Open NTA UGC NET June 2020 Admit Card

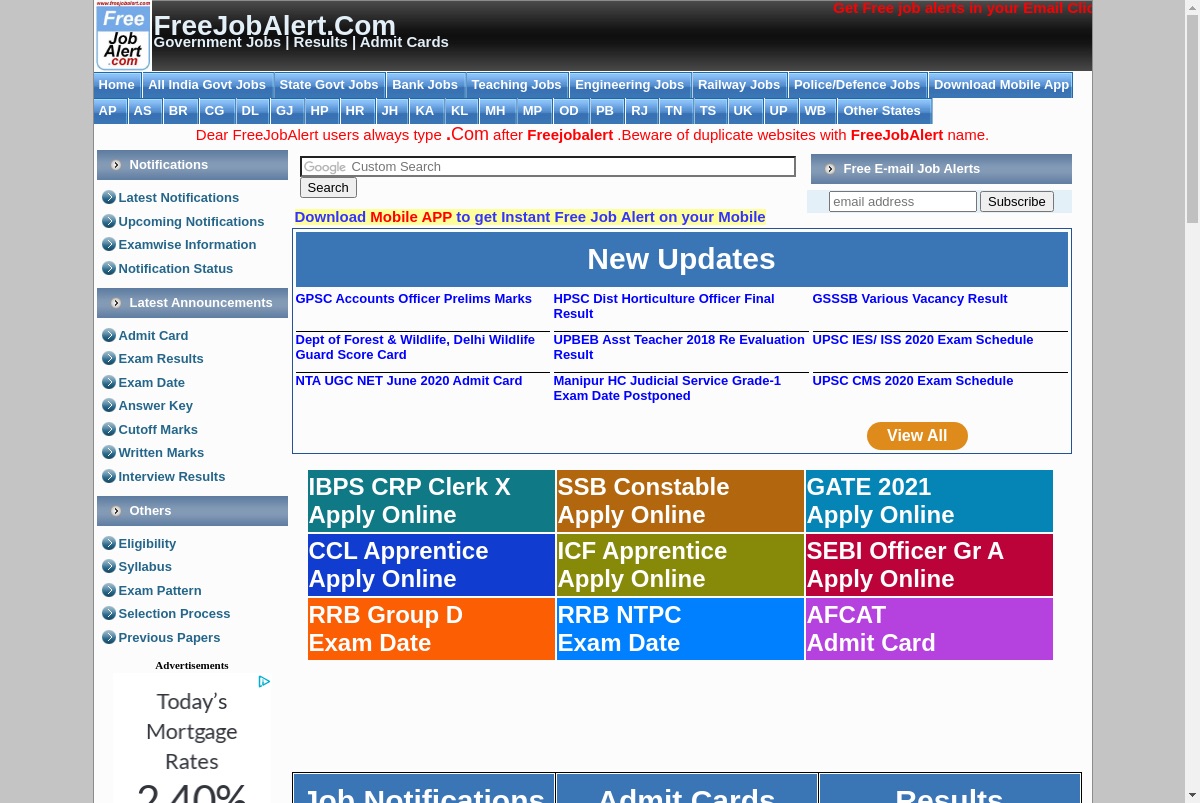(409, 381)
